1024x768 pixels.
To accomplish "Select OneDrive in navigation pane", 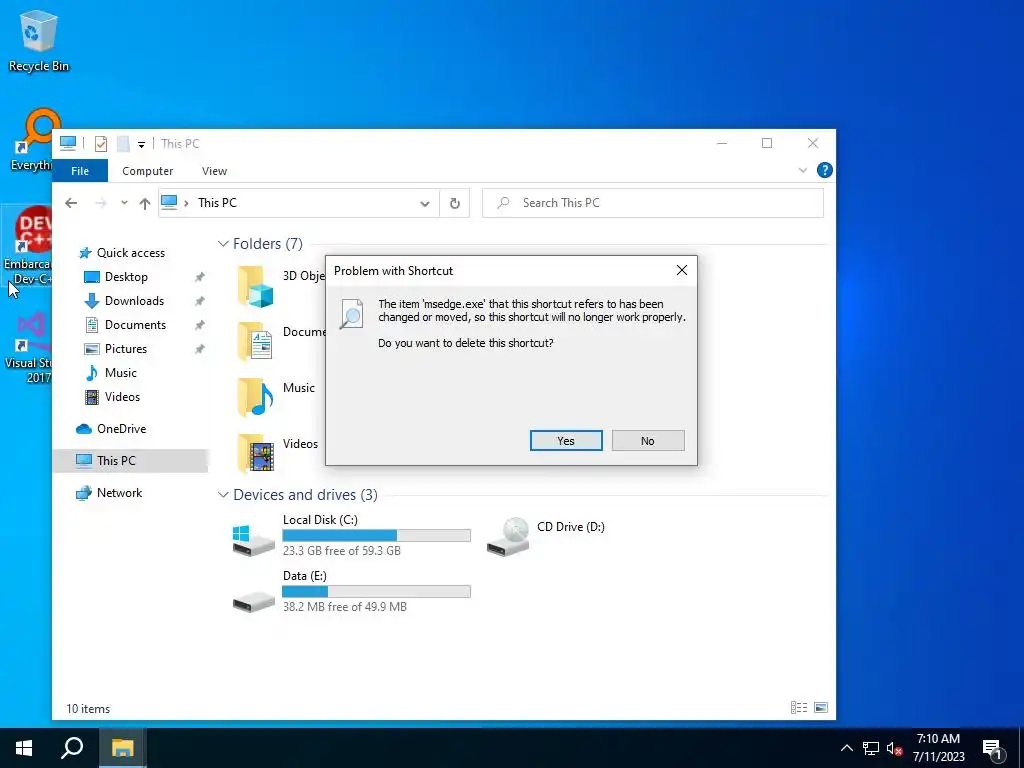I will point(121,429).
